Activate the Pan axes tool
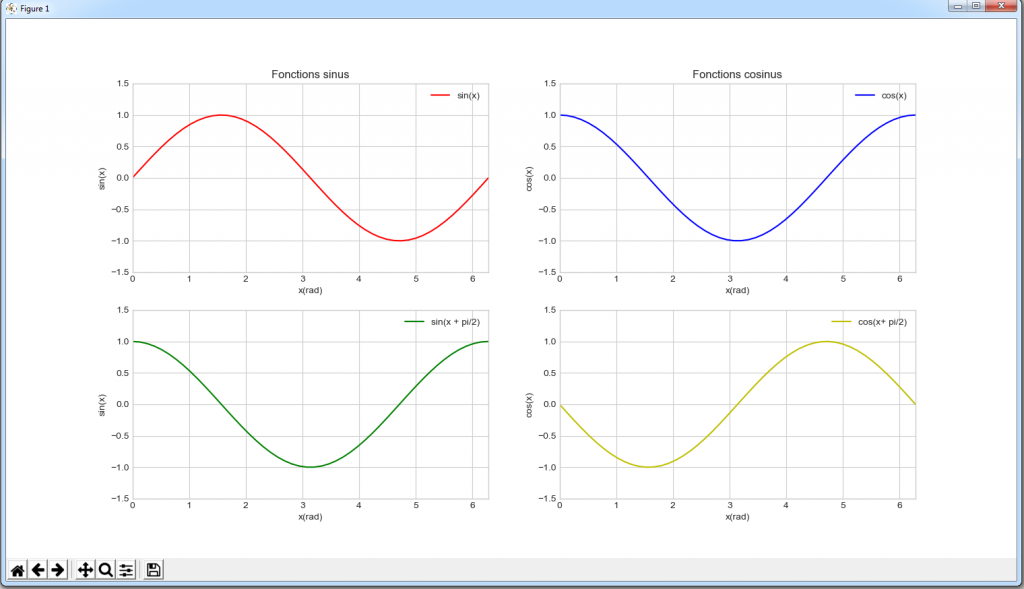The height and width of the screenshot is (589, 1024). pyautogui.click(x=85, y=570)
